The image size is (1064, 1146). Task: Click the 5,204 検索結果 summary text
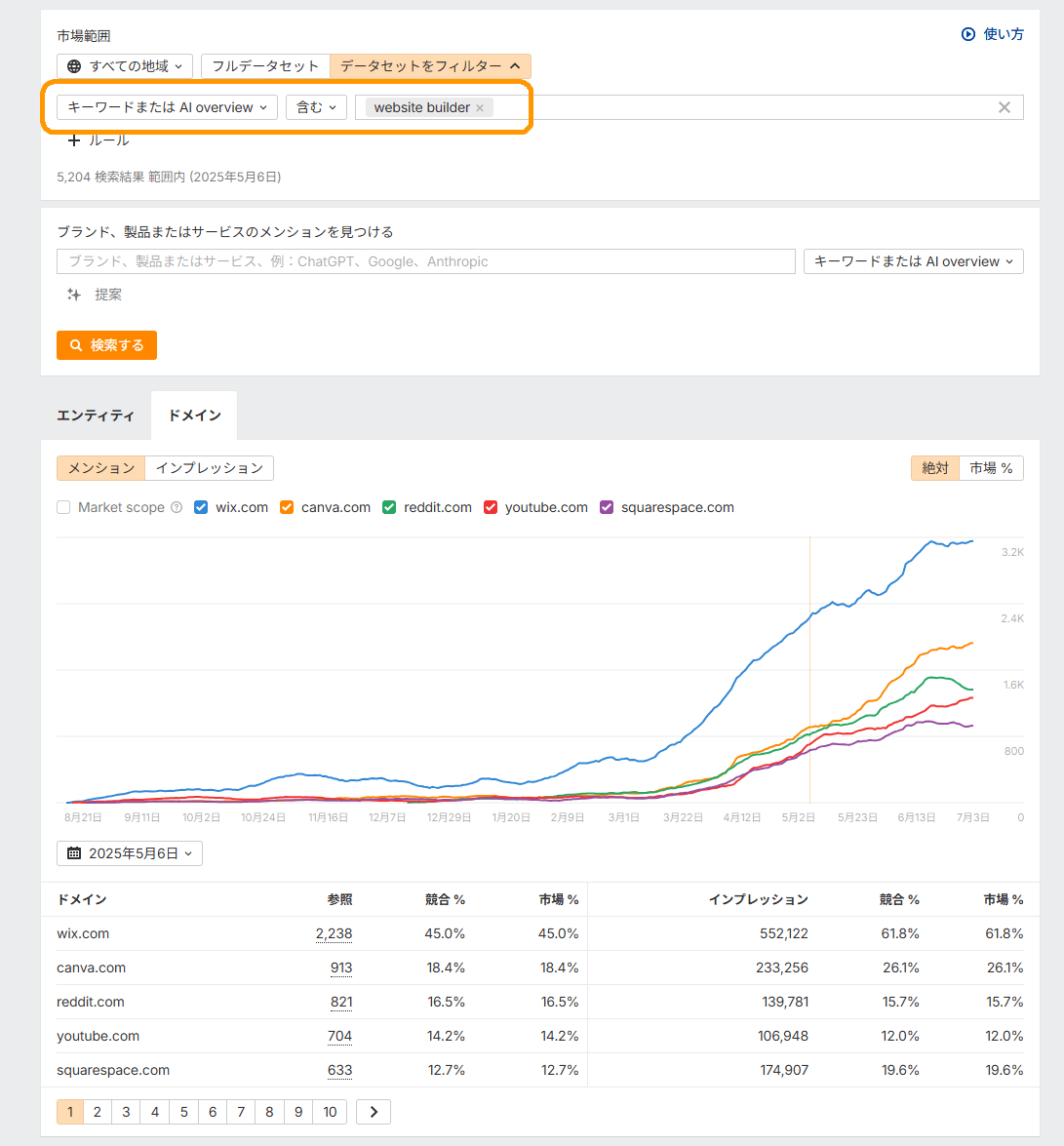tap(169, 177)
